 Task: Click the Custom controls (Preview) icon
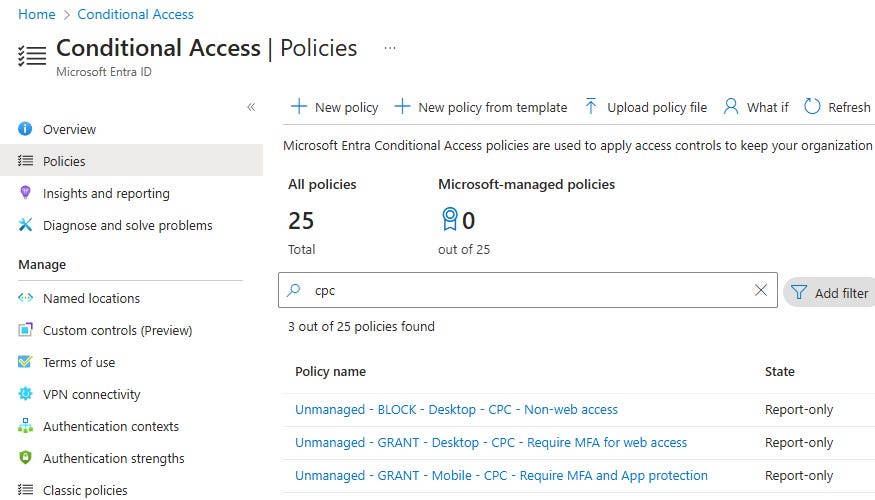coord(26,330)
